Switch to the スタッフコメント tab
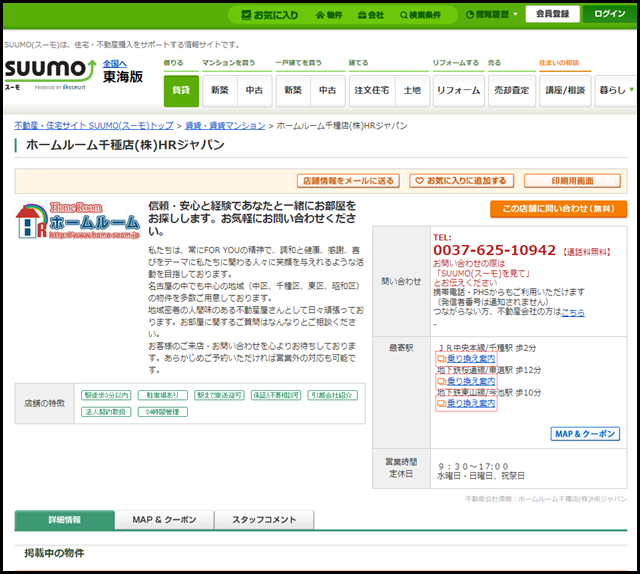This screenshot has width=640, height=574. tap(264, 520)
